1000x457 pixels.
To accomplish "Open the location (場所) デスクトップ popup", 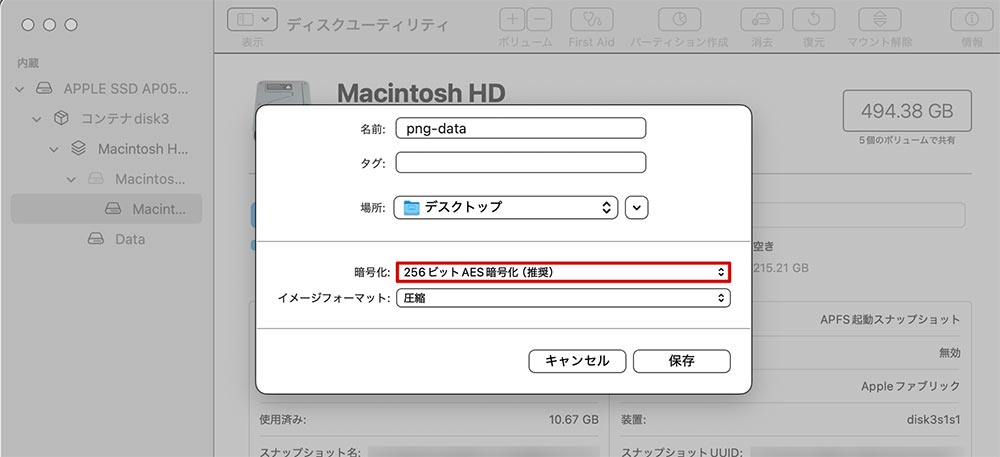I will [506, 208].
